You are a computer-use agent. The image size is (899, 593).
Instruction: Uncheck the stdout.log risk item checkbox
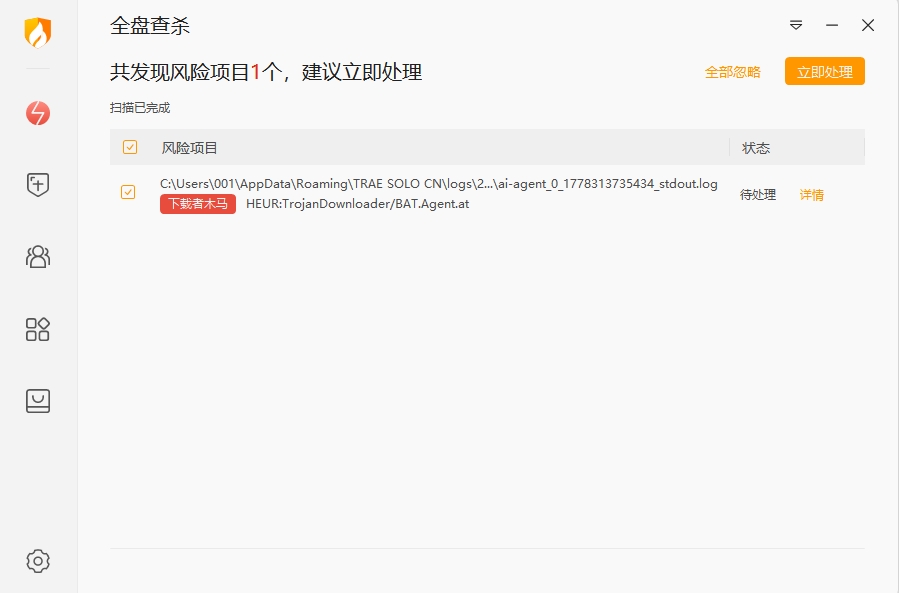coord(128,192)
